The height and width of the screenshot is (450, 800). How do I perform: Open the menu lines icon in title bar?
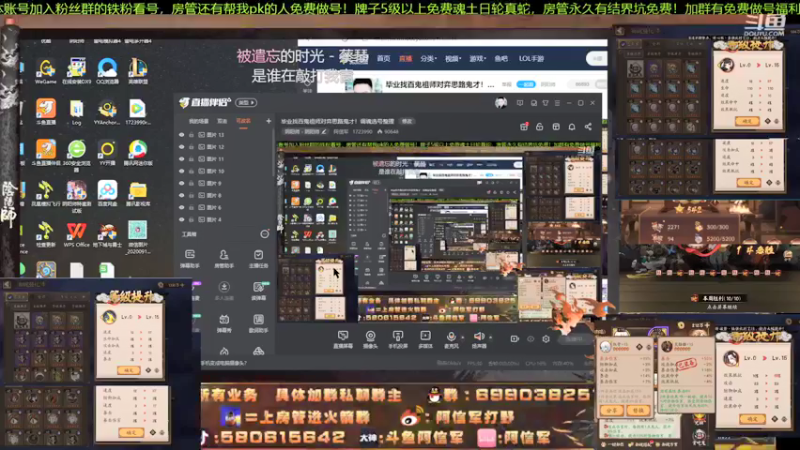(x=558, y=103)
